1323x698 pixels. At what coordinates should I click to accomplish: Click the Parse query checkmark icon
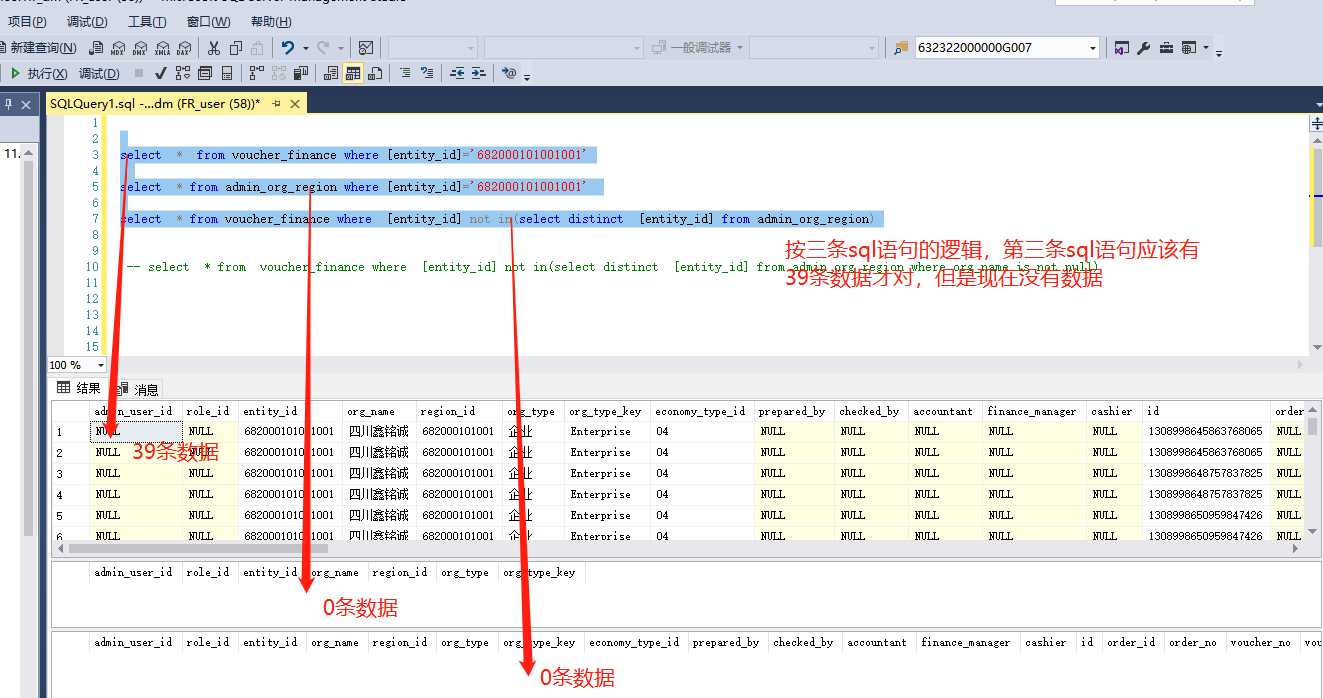160,73
